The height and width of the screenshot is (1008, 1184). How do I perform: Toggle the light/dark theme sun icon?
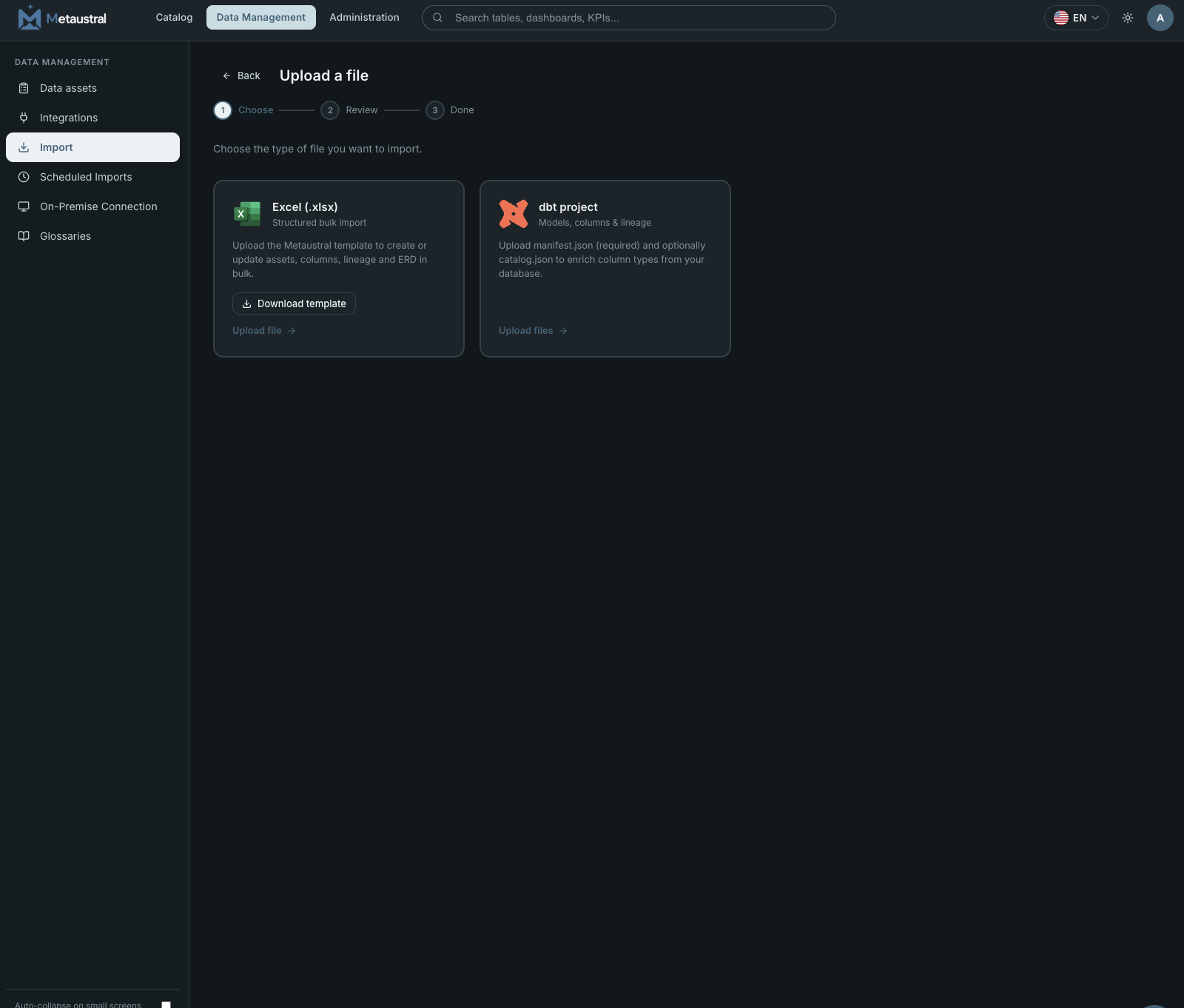[x=1128, y=18]
